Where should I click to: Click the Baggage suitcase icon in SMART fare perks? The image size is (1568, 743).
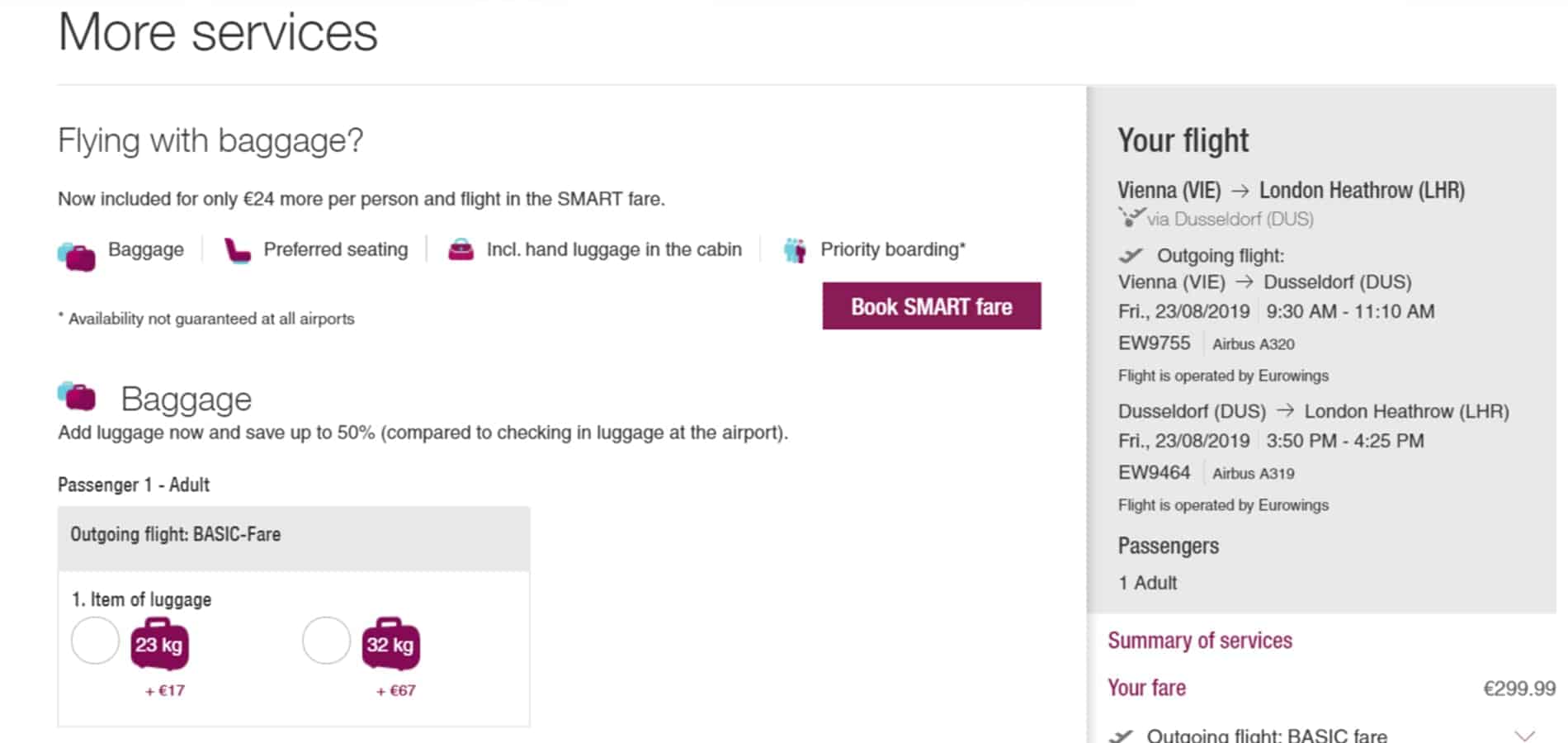[76, 256]
